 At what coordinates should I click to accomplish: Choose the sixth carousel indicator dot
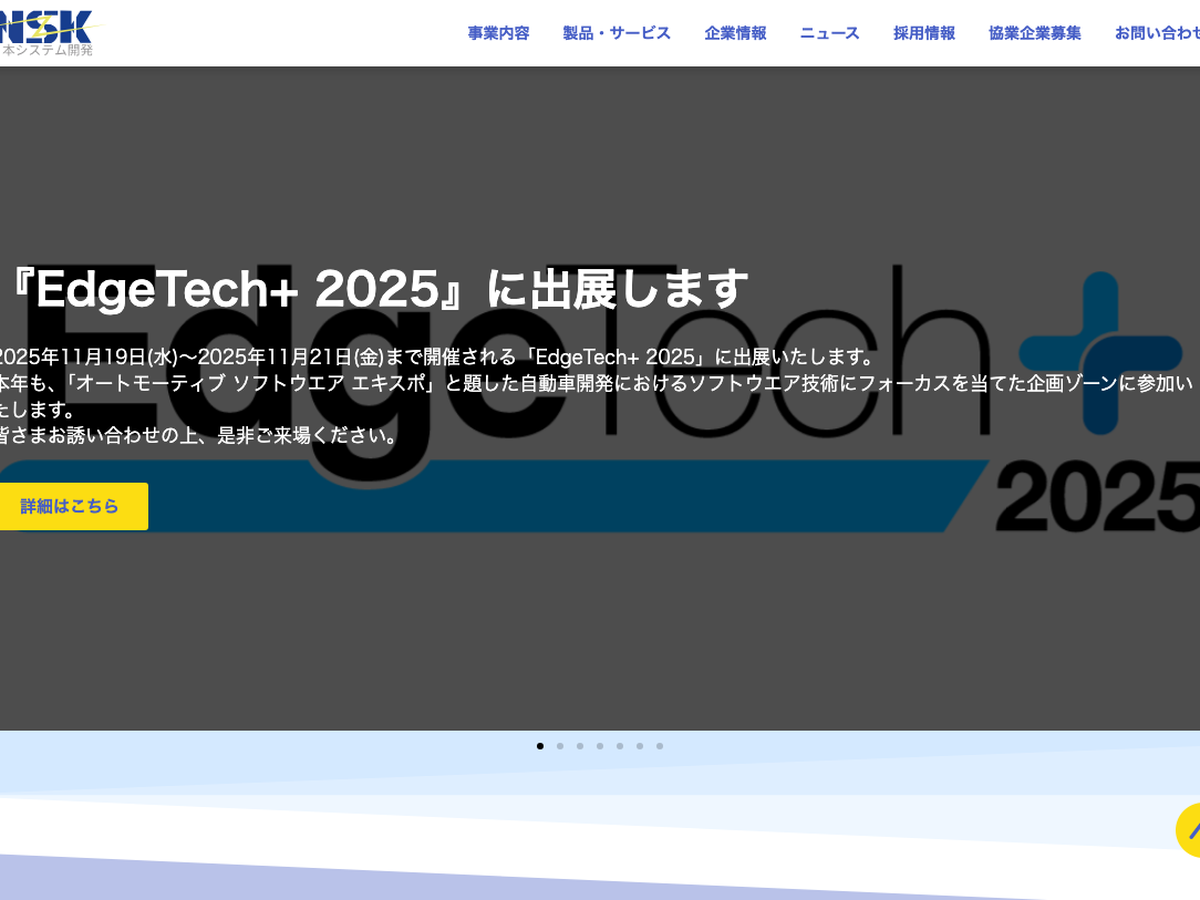[x=640, y=746]
